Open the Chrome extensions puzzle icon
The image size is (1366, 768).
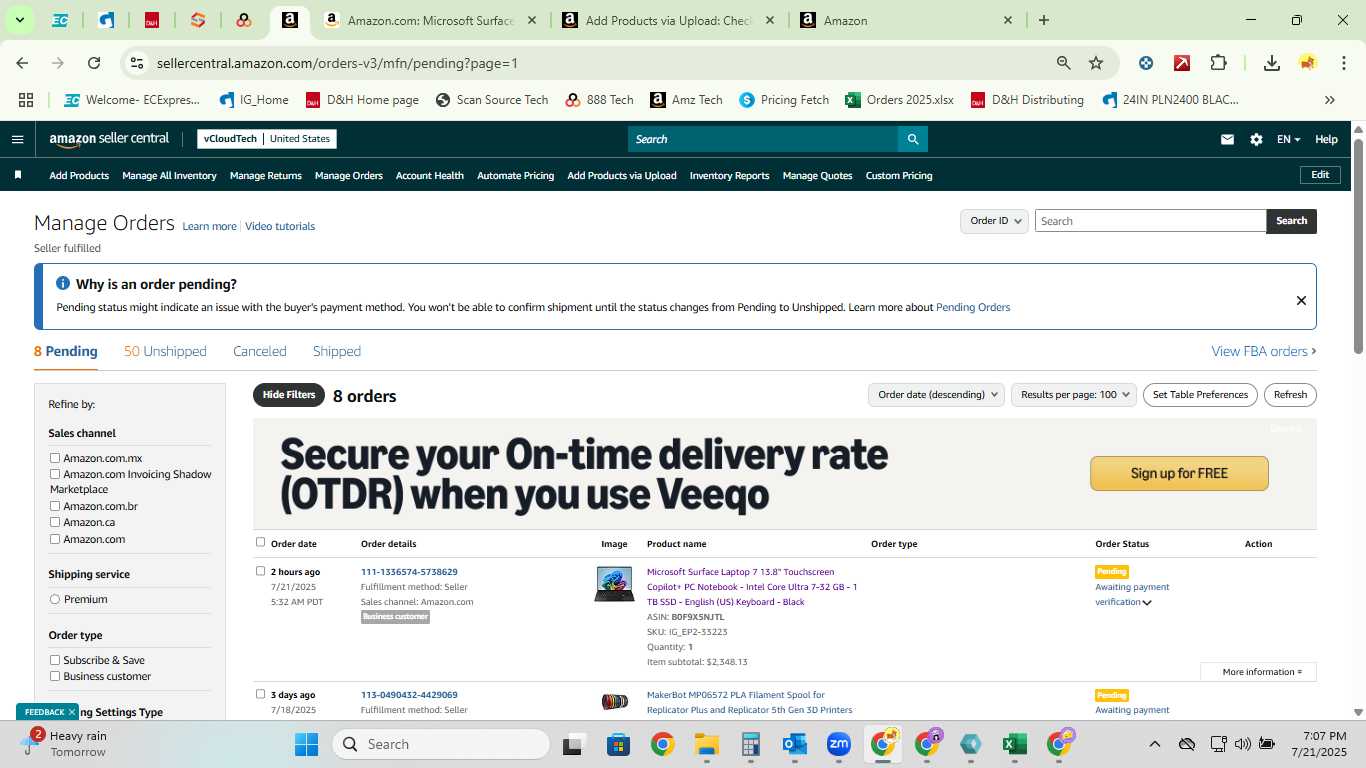coord(1218,63)
